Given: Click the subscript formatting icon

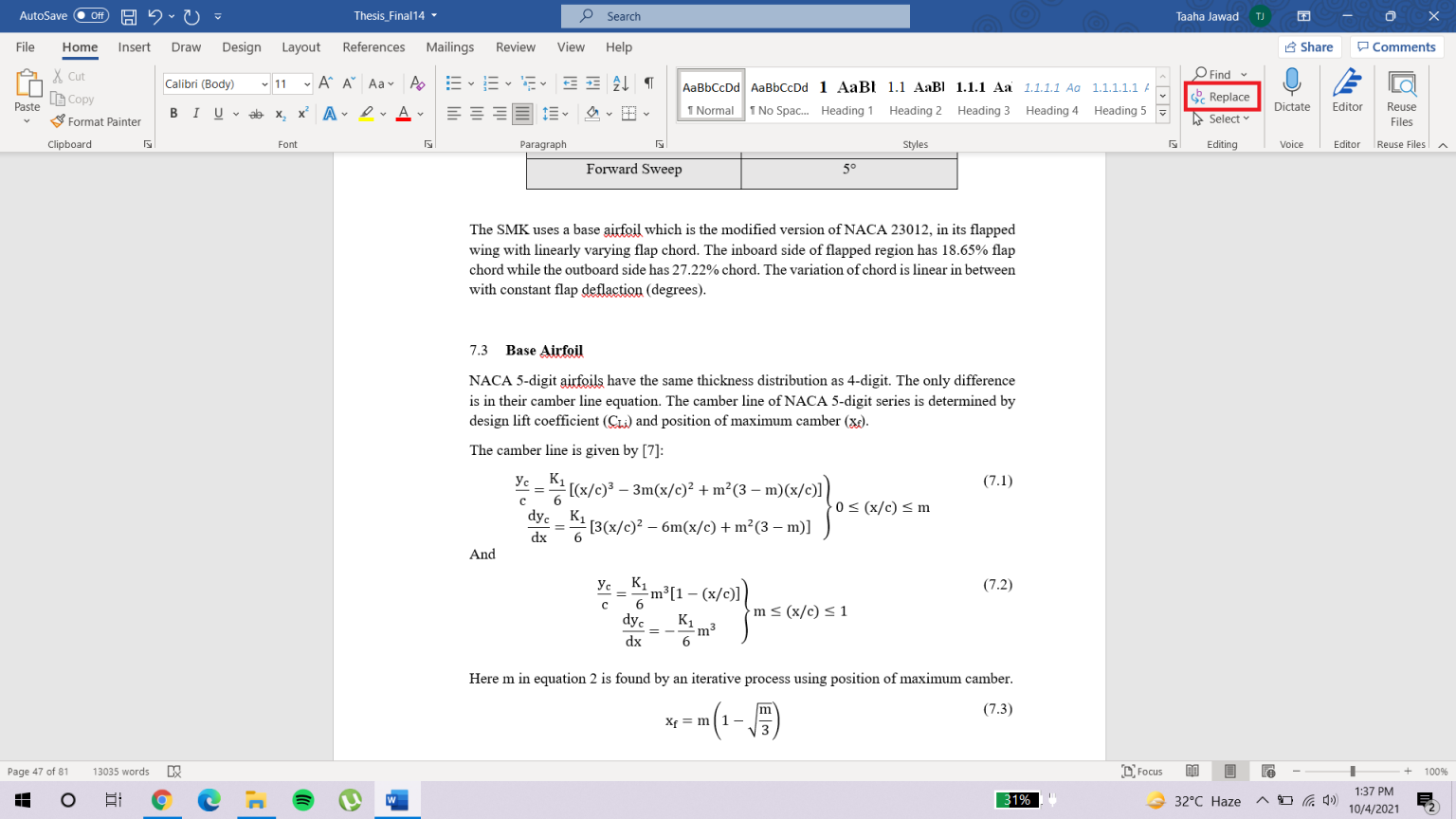Looking at the screenshot, I should point(280,112).
